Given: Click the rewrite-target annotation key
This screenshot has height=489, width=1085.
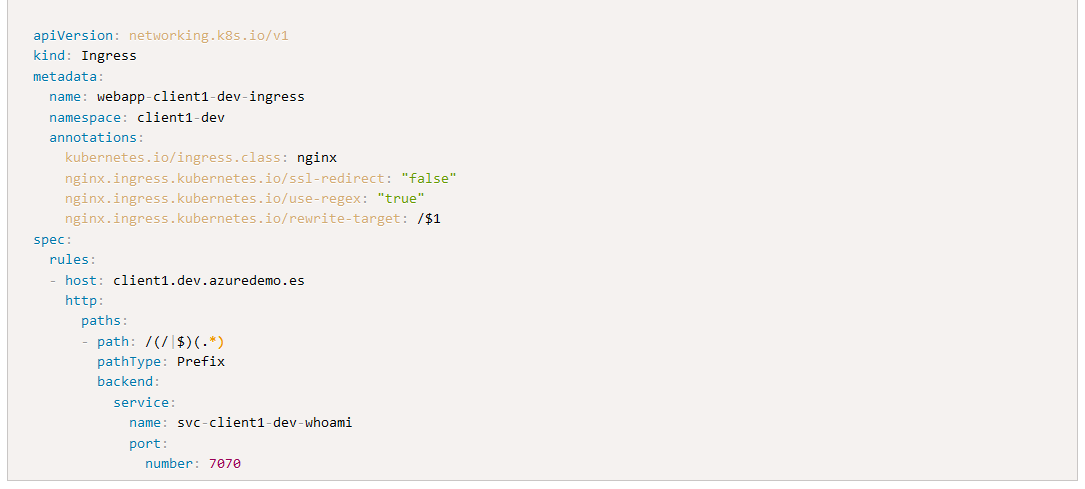Looking at the screenshot, I should [x=233, y=219].
